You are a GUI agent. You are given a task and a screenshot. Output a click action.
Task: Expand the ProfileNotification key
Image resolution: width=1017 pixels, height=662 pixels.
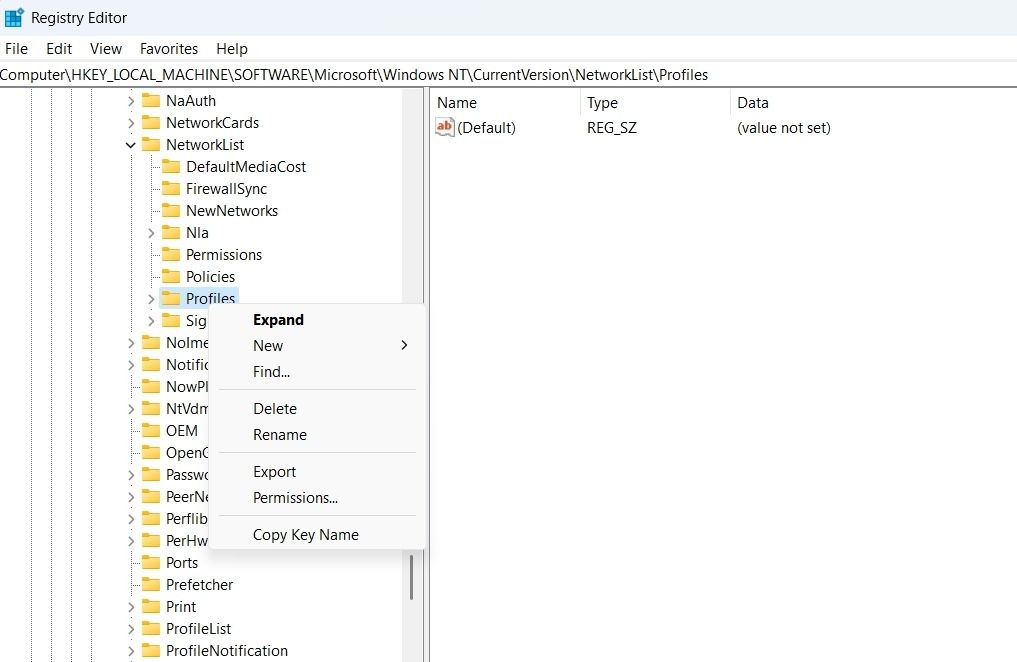[131, 651]
